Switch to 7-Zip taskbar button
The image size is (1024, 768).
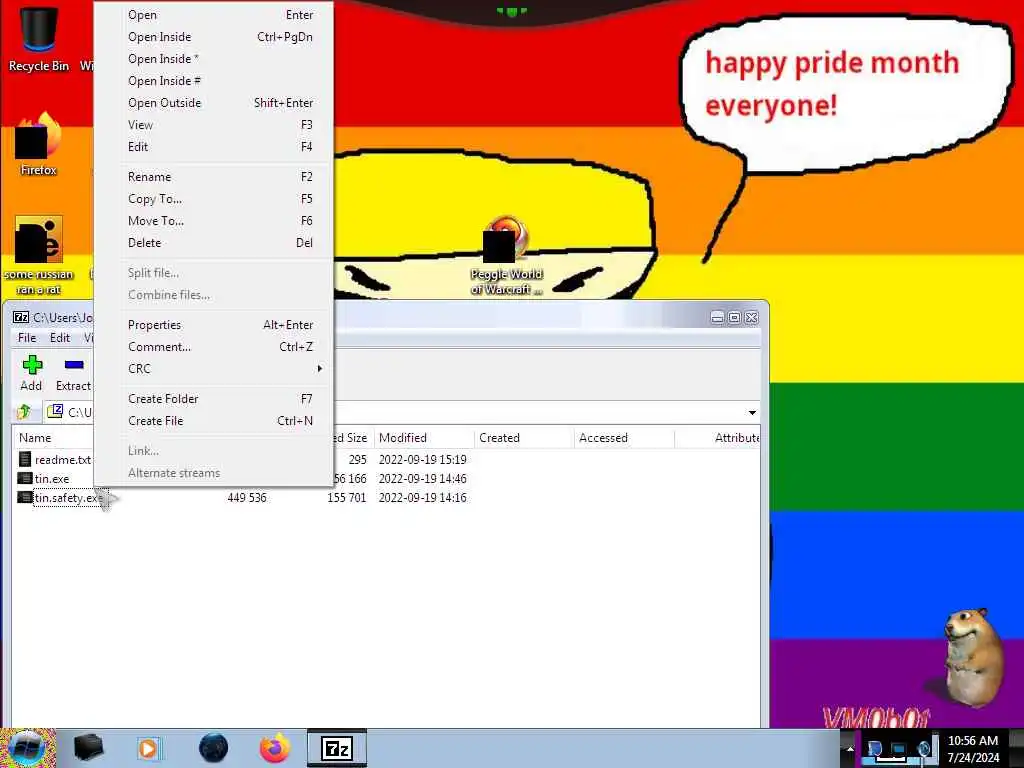[x=337, y=748]
